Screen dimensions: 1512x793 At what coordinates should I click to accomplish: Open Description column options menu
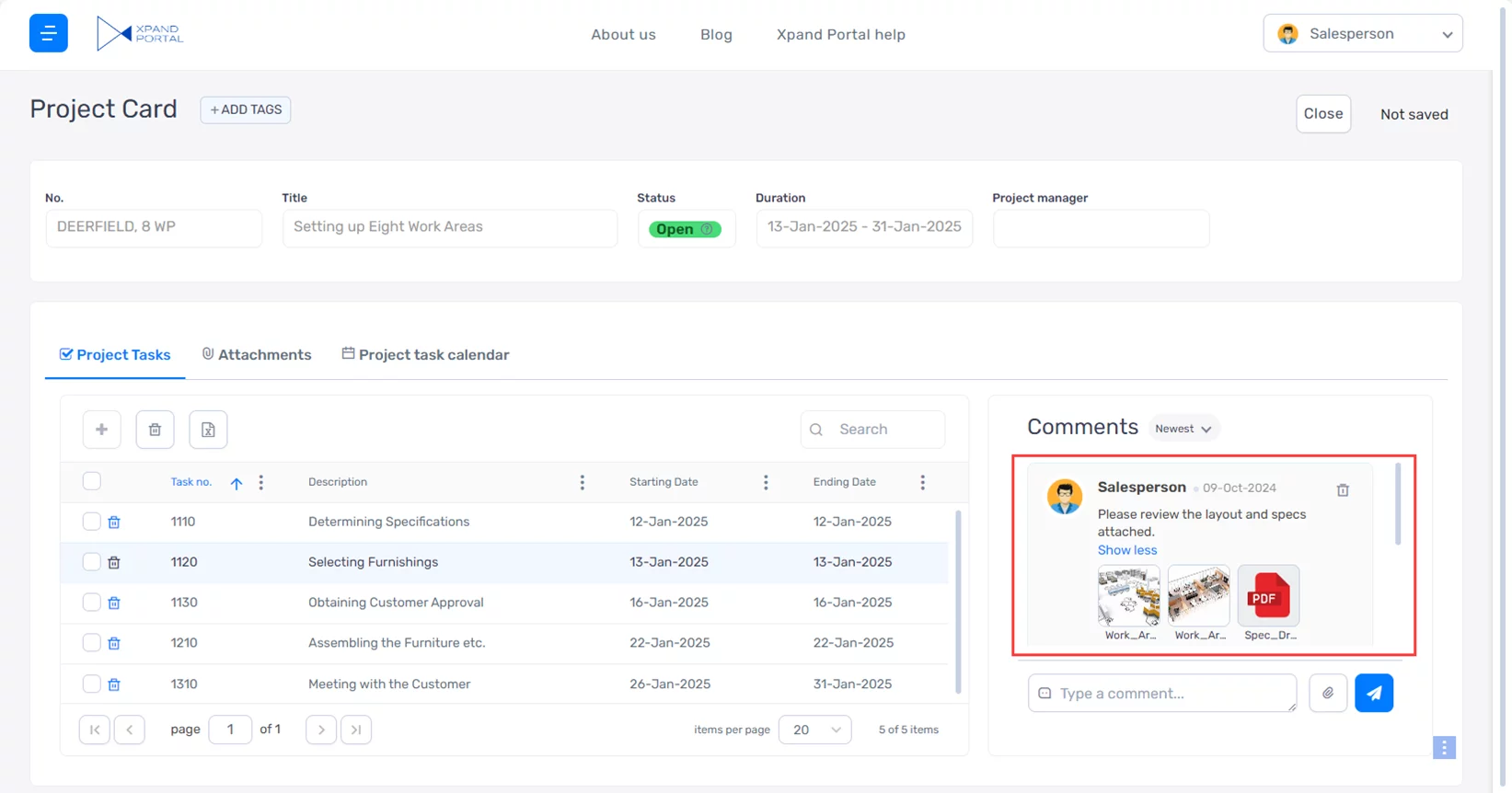[582, 482]
